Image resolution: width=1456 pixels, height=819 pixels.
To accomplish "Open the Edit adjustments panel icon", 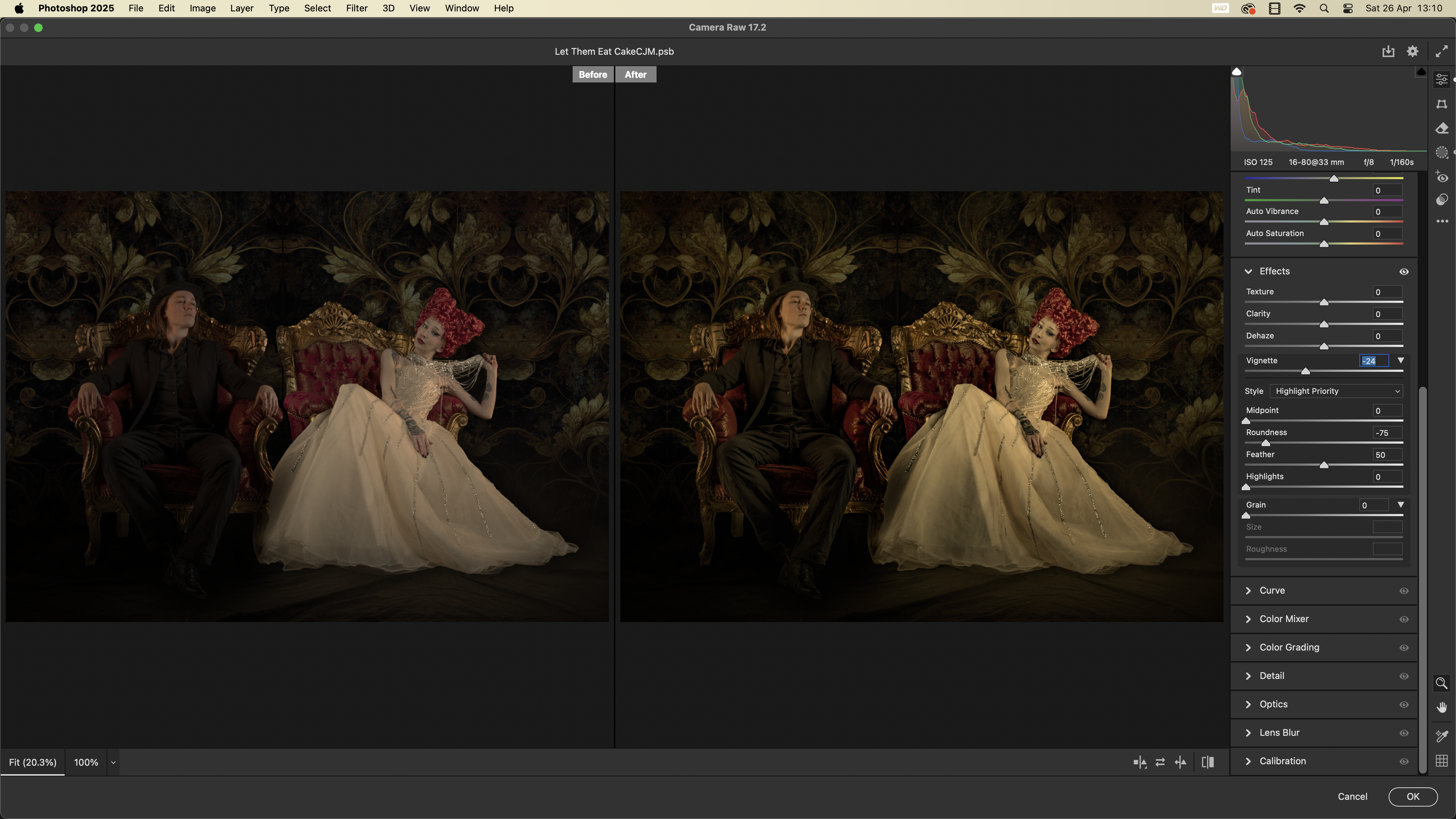I will point(1441,80).
